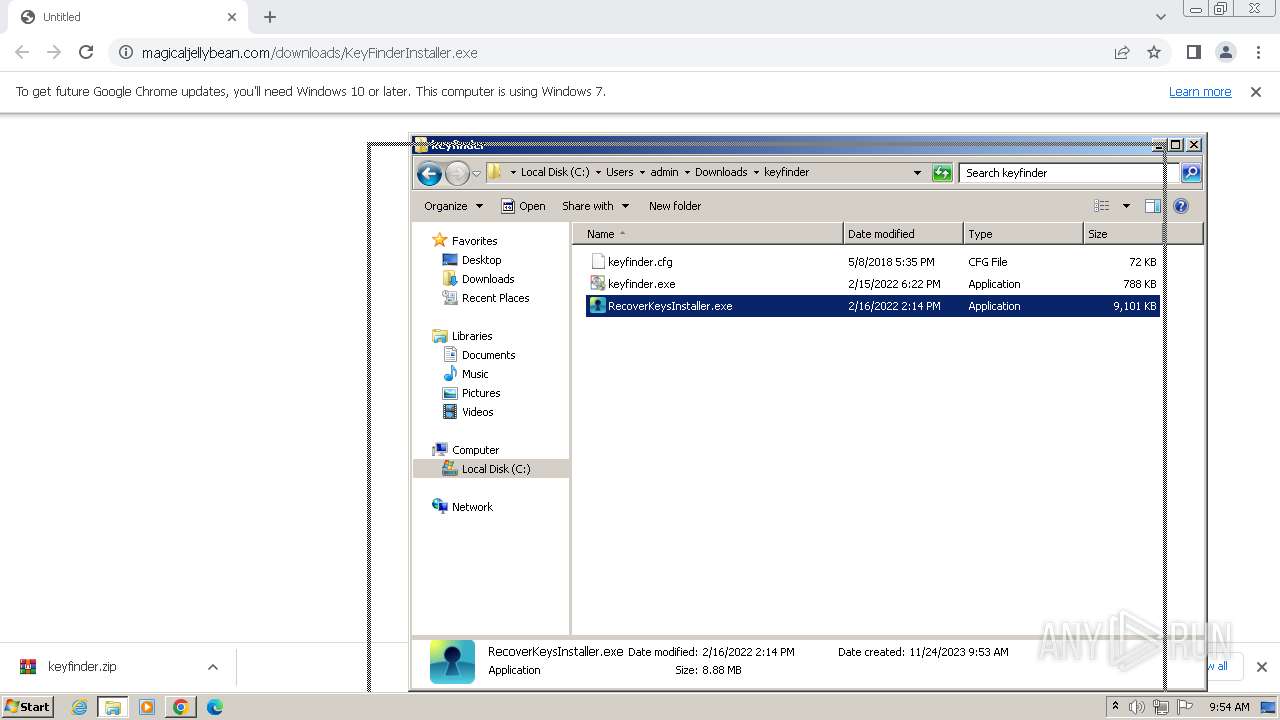
Task: Open the address bar history dropdown
Action: click(917, 173)
